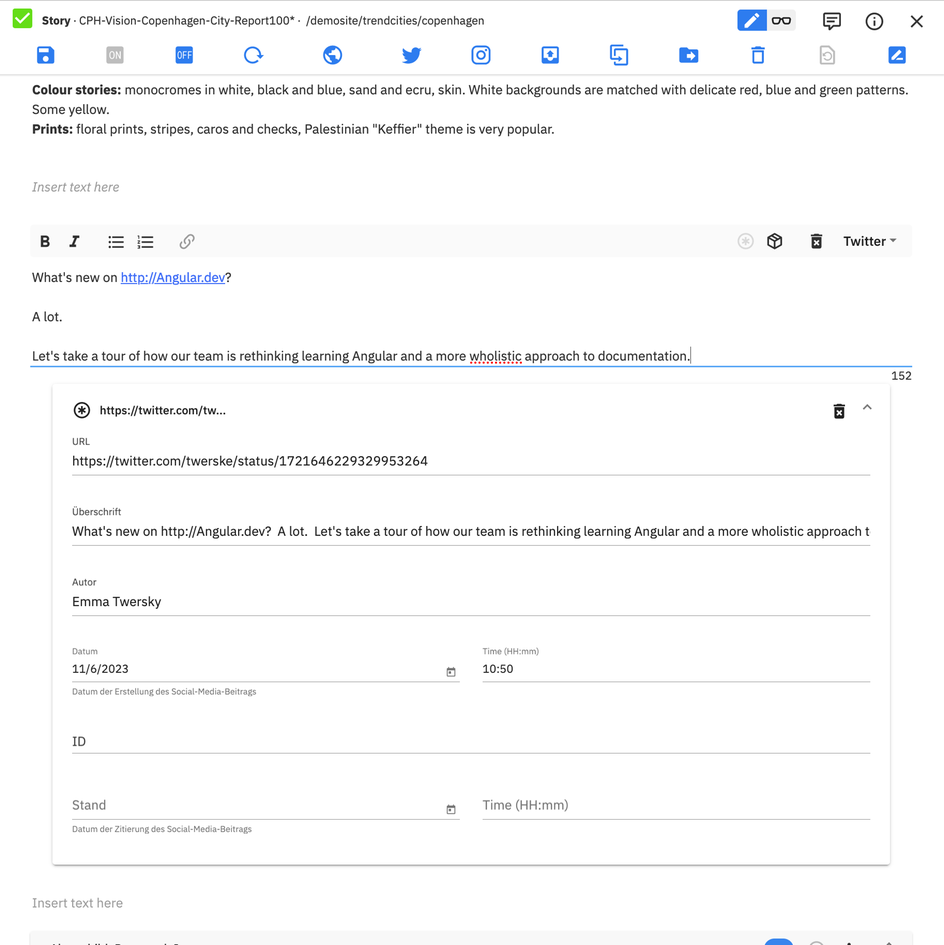The height and width of the screenshot is (945, 944).
Task: Open the Datum calendar picker
Action: (x=451, y=672)
